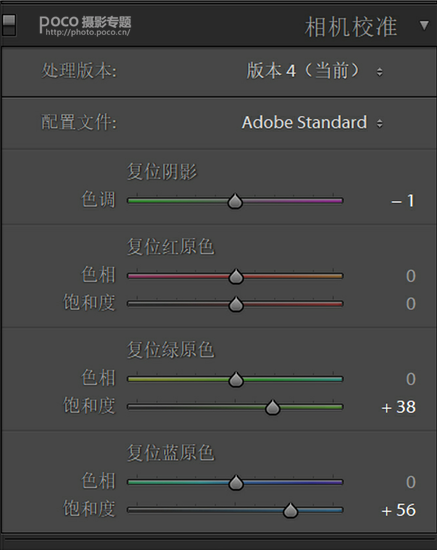Click the red primary 色相 slider handle
437x550 pixels.
point(236,276)
